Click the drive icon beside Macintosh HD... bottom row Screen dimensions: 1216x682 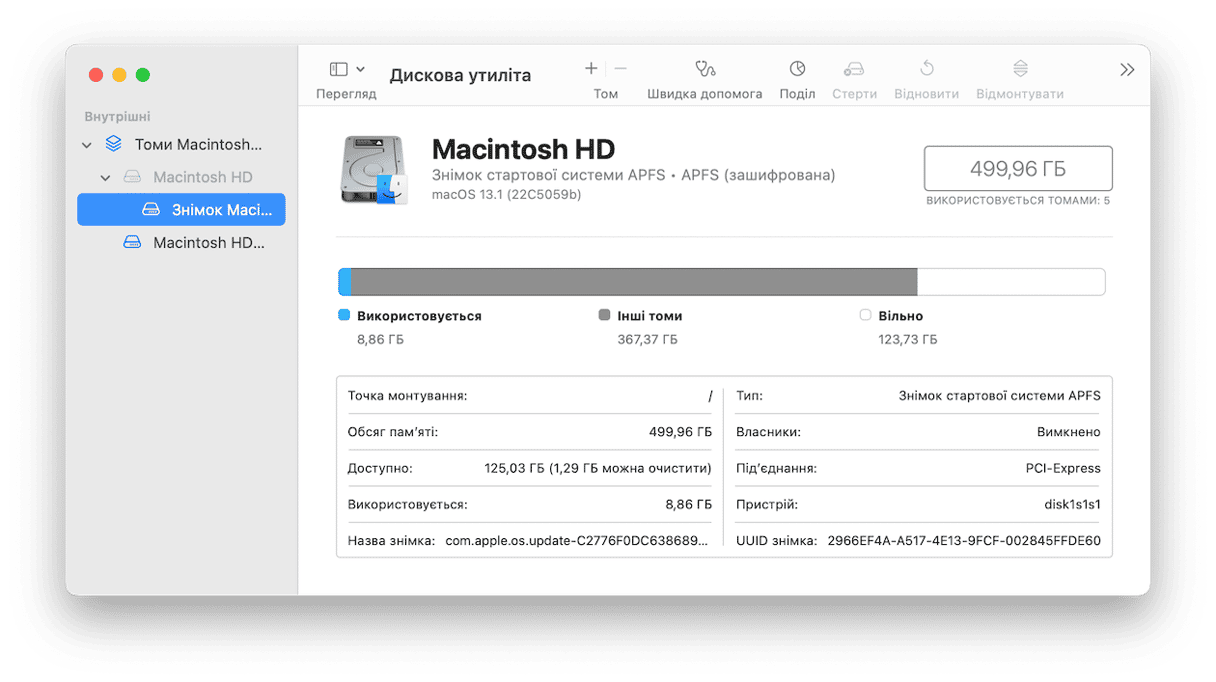click(x=132, y=242)
